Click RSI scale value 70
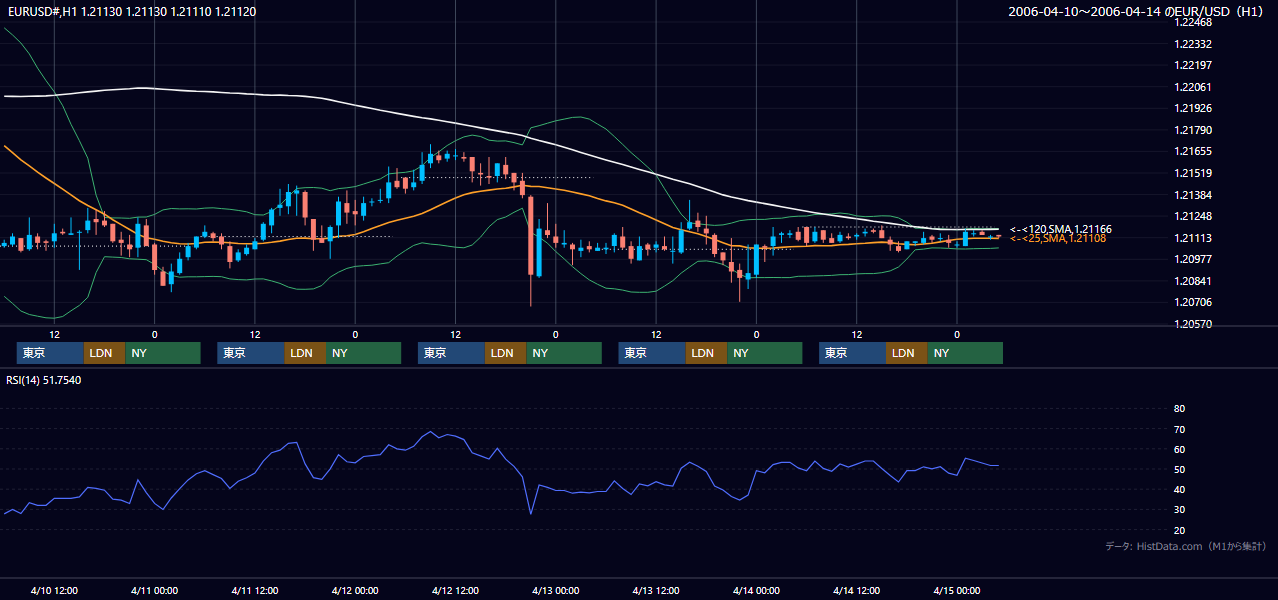 pos(1179,429)
